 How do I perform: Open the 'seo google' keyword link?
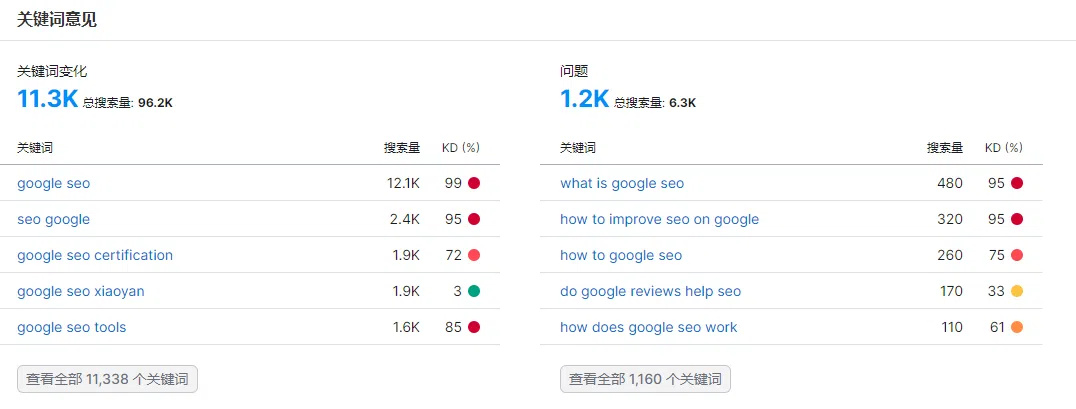click(x=54, y=220)
